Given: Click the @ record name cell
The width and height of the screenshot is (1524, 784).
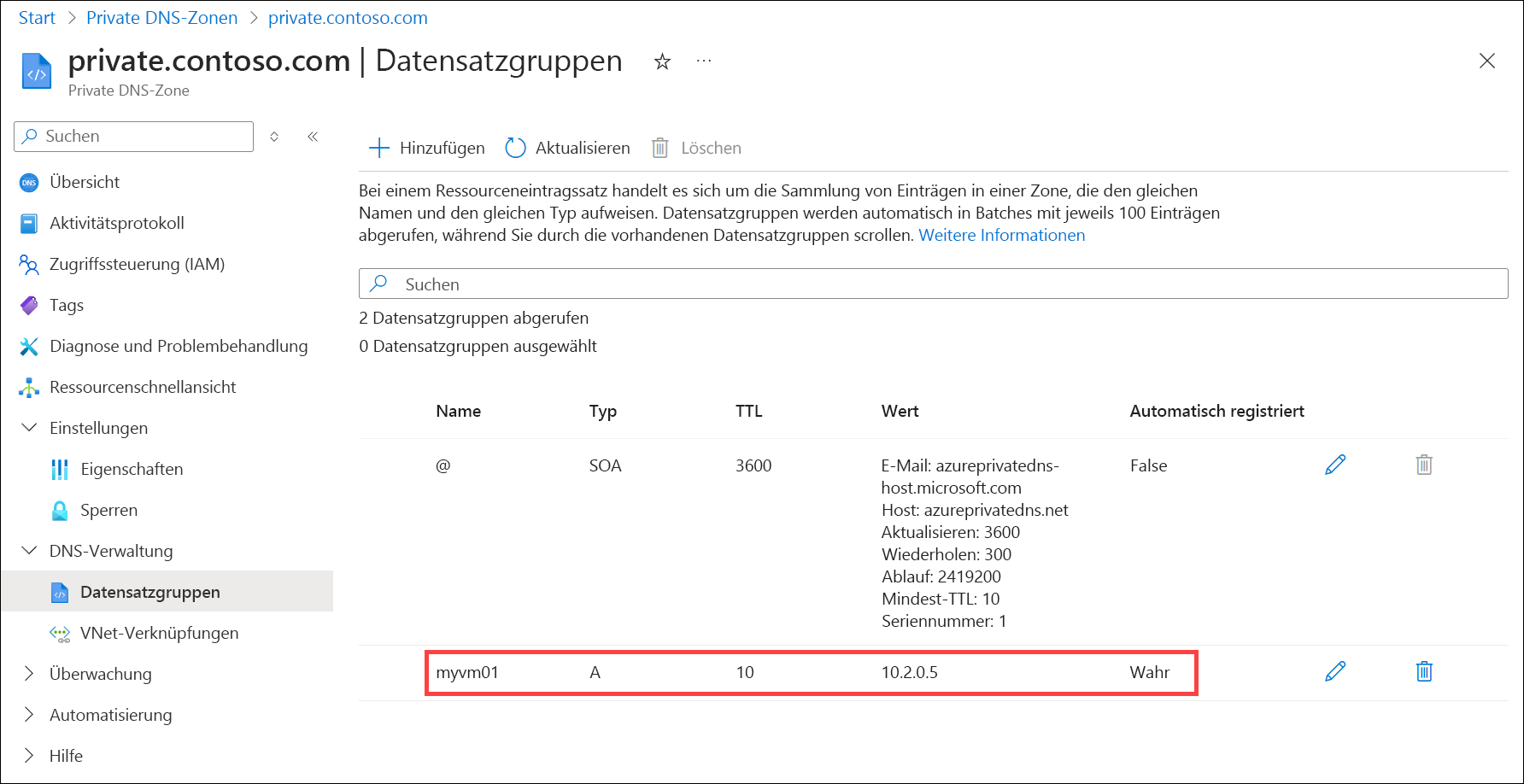Looking at the screenshot, I should [x=443, y=465].
